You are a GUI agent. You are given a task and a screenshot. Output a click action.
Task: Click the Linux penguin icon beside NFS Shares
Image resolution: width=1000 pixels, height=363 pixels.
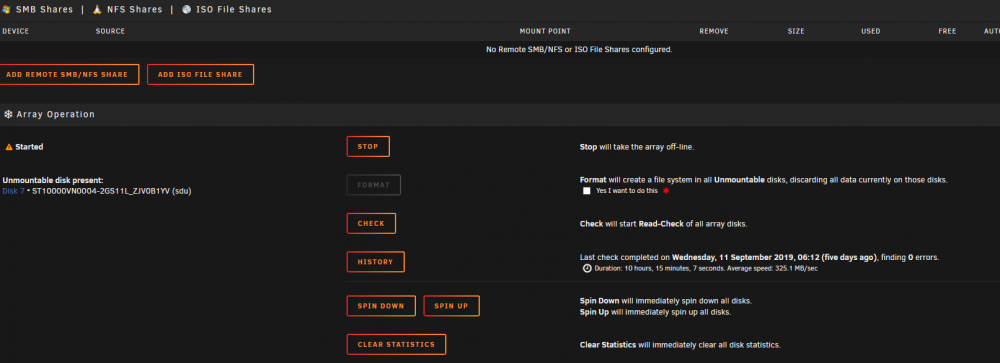pos(97,10)
